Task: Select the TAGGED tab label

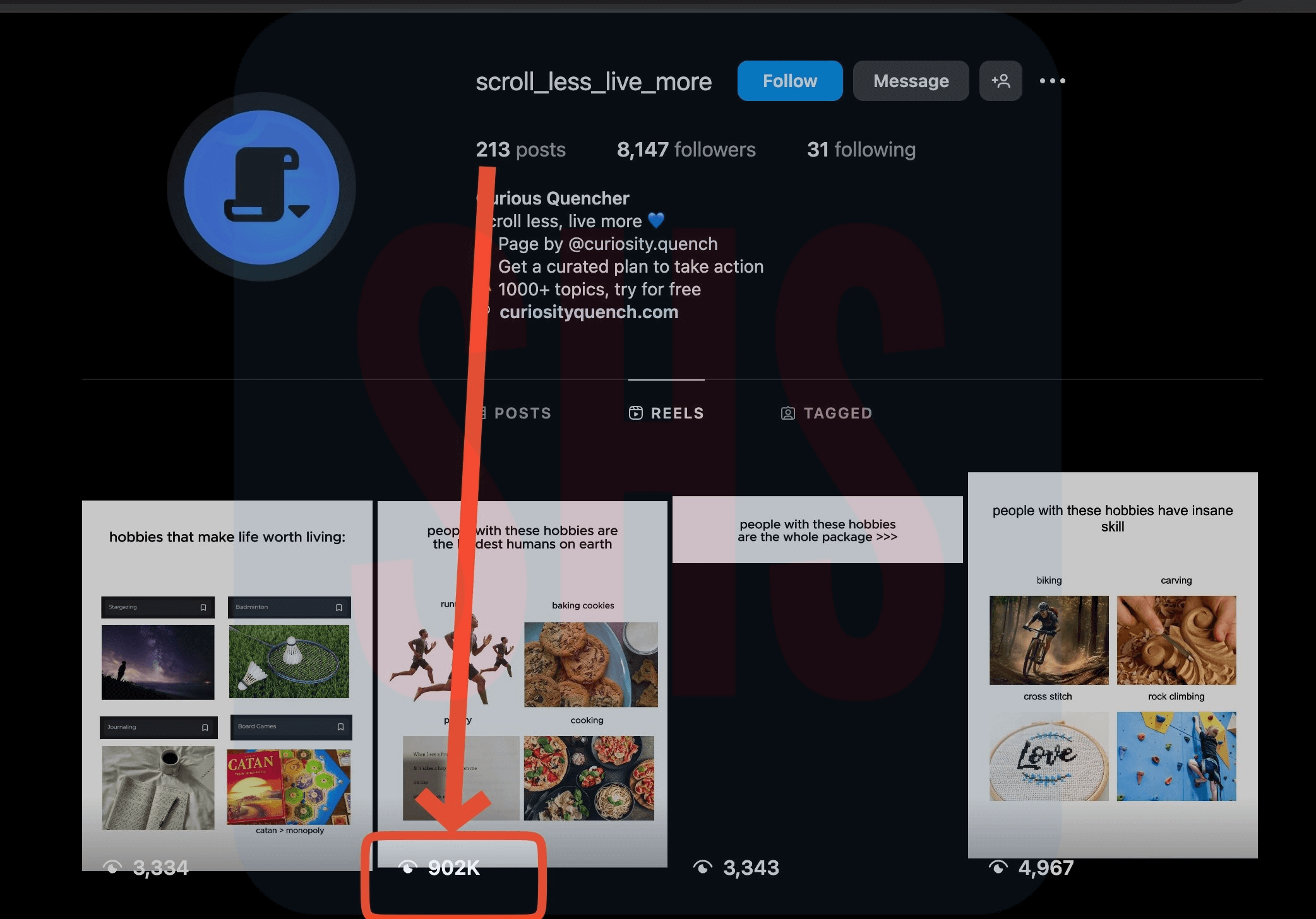Action: tap(837, 413)
